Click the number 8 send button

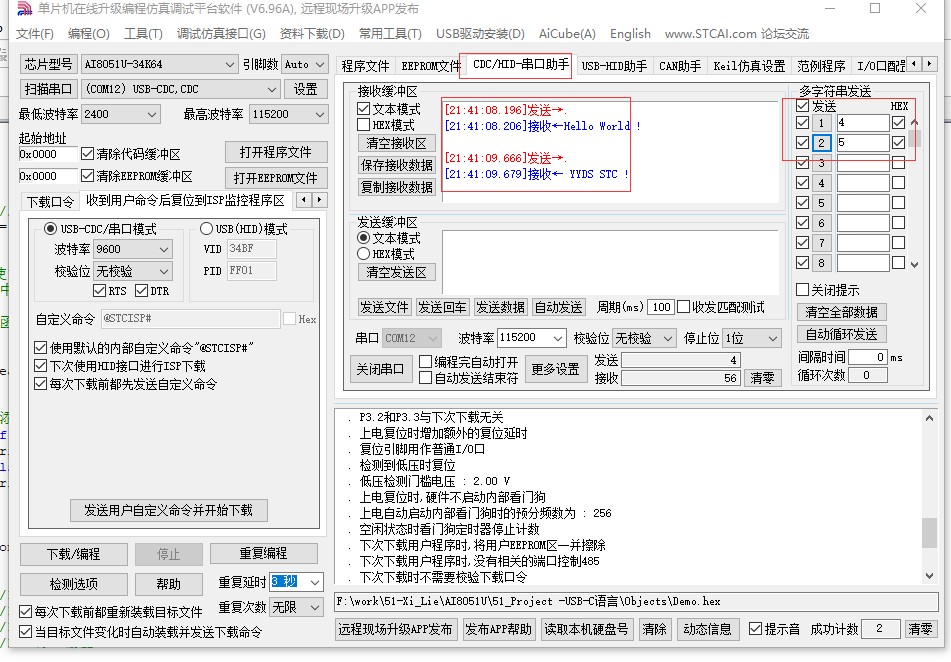coord(821,263)
